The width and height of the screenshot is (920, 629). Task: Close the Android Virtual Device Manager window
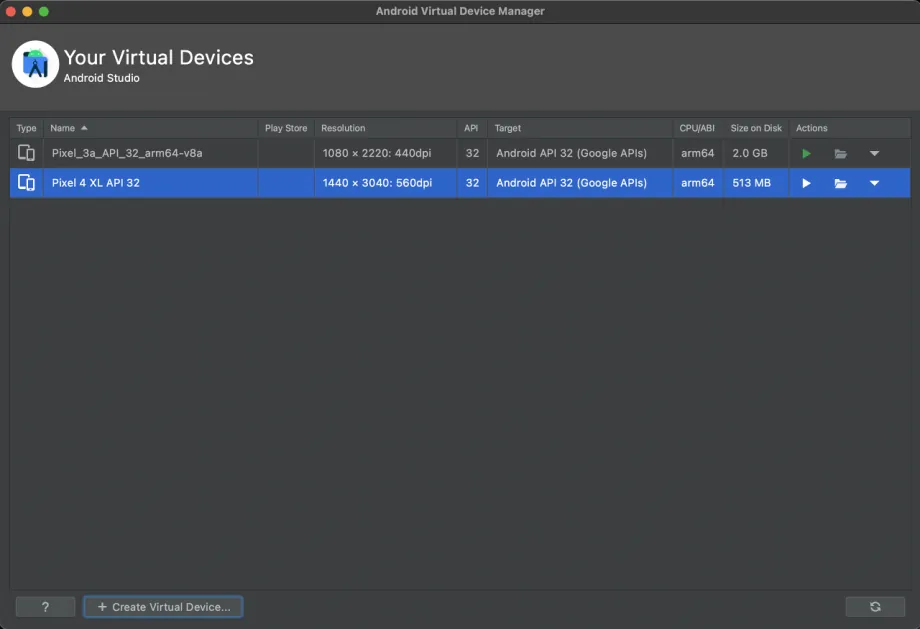[x=11, y=11]
